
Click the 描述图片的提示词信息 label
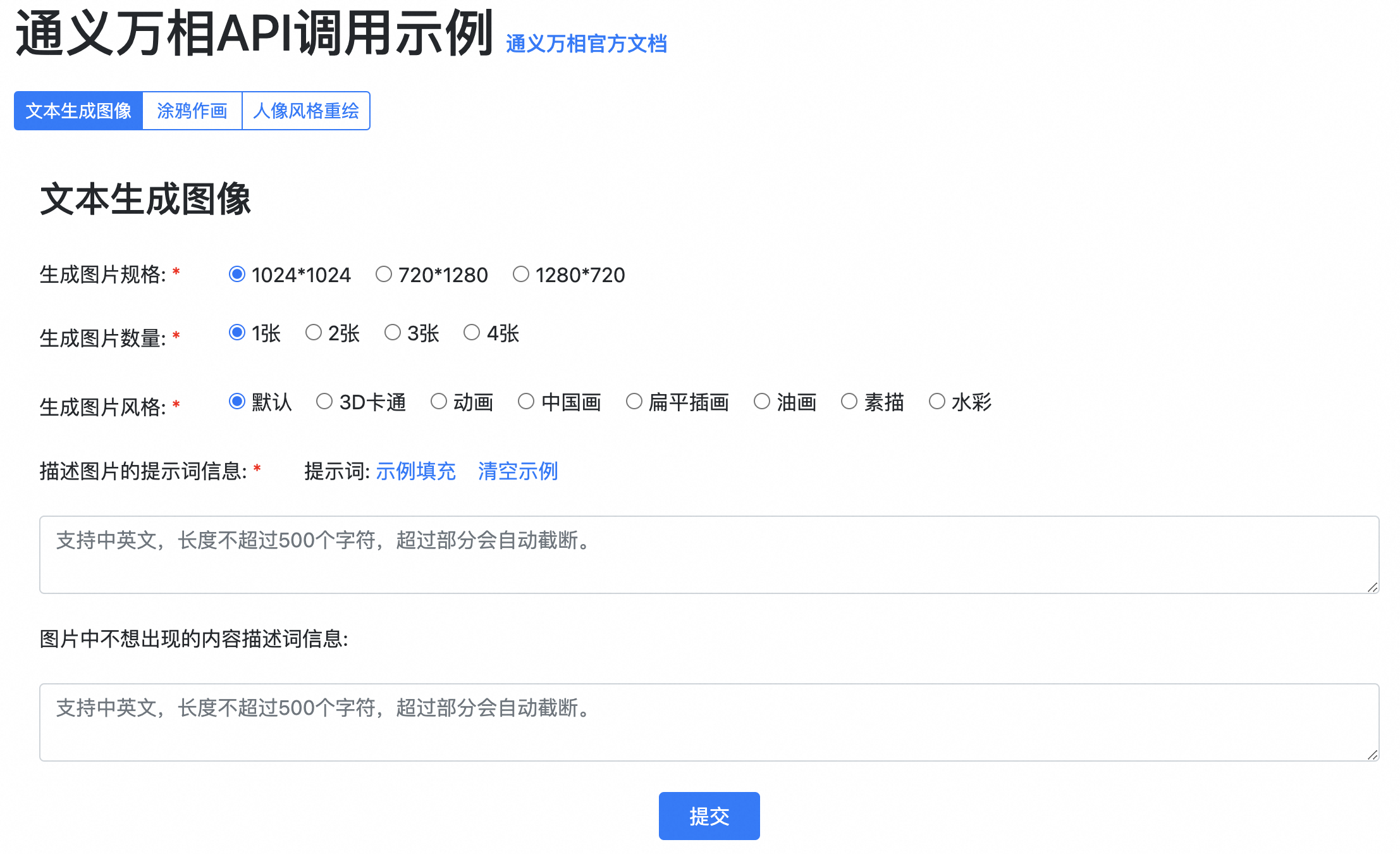pos(143,471)
